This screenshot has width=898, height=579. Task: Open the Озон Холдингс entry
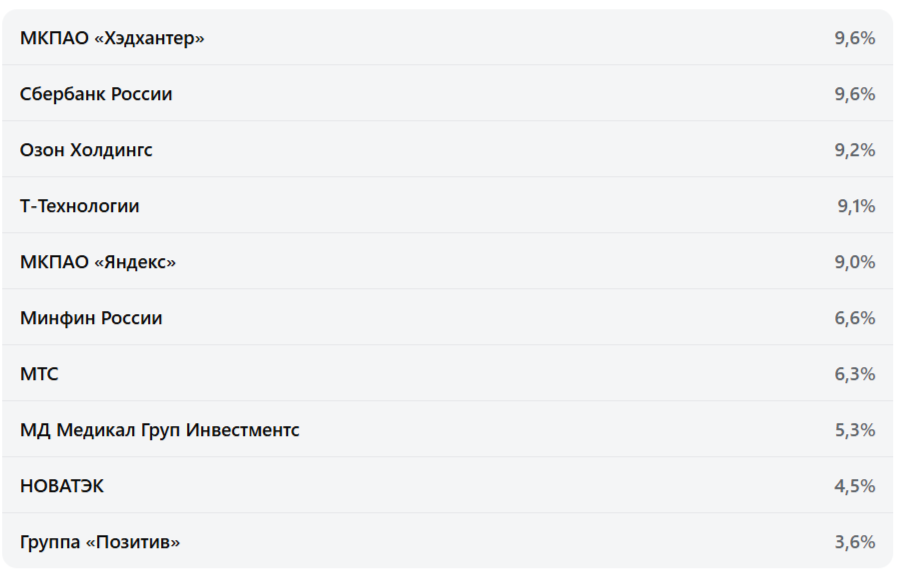pyautogui.click(x=86, y=150)
